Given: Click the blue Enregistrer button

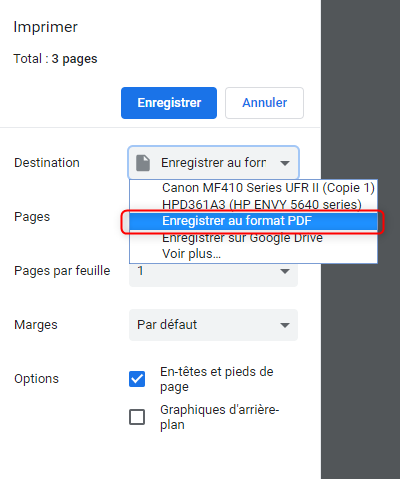Looking at the screenshot, I should click(x=169, y=103).
